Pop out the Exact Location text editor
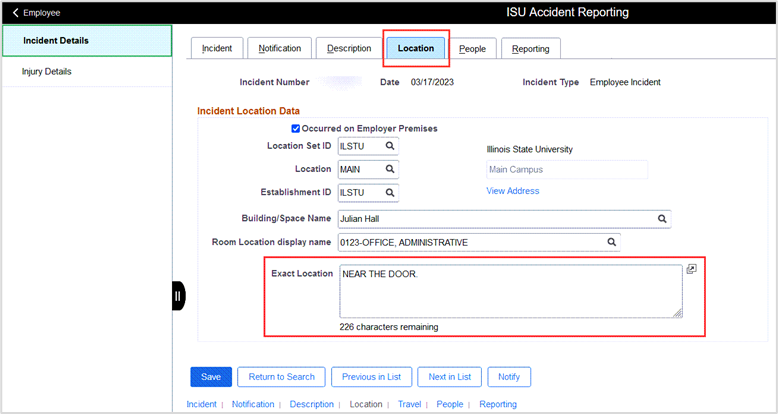 point(691,269)
